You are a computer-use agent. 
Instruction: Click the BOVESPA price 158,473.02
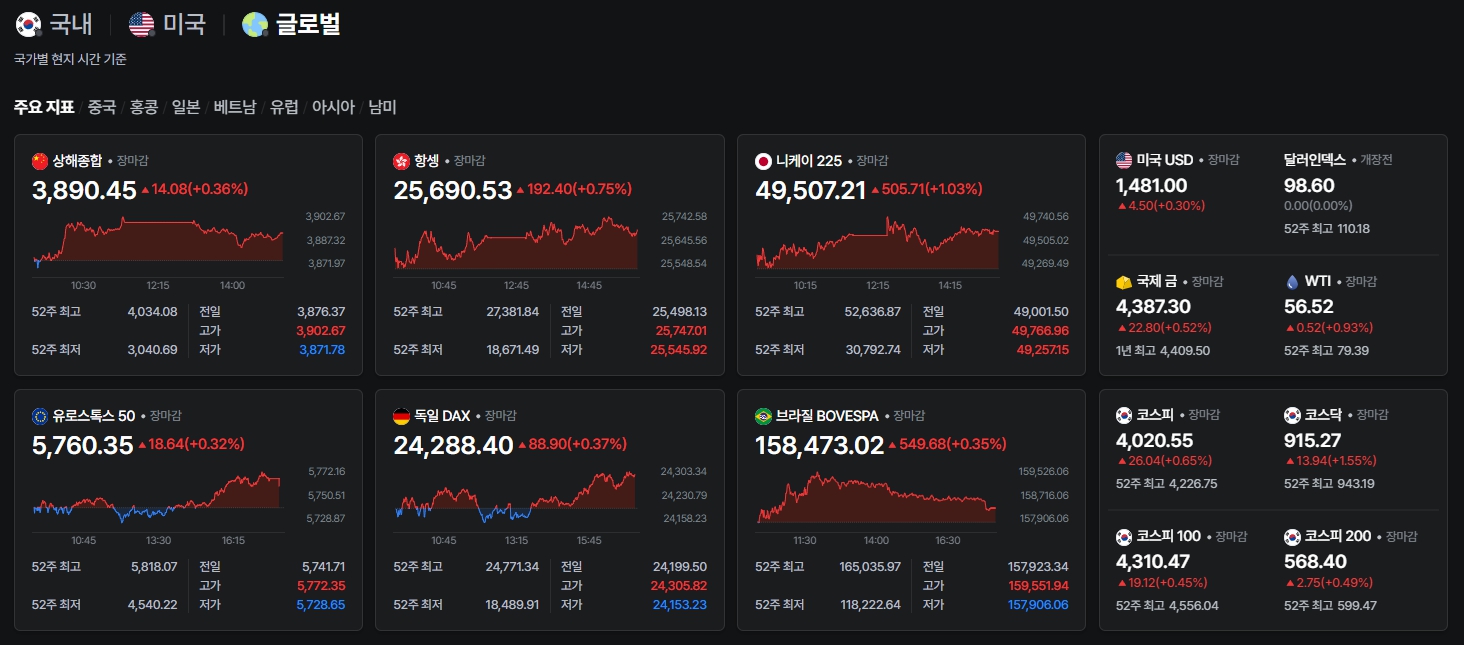pos(820,445)
